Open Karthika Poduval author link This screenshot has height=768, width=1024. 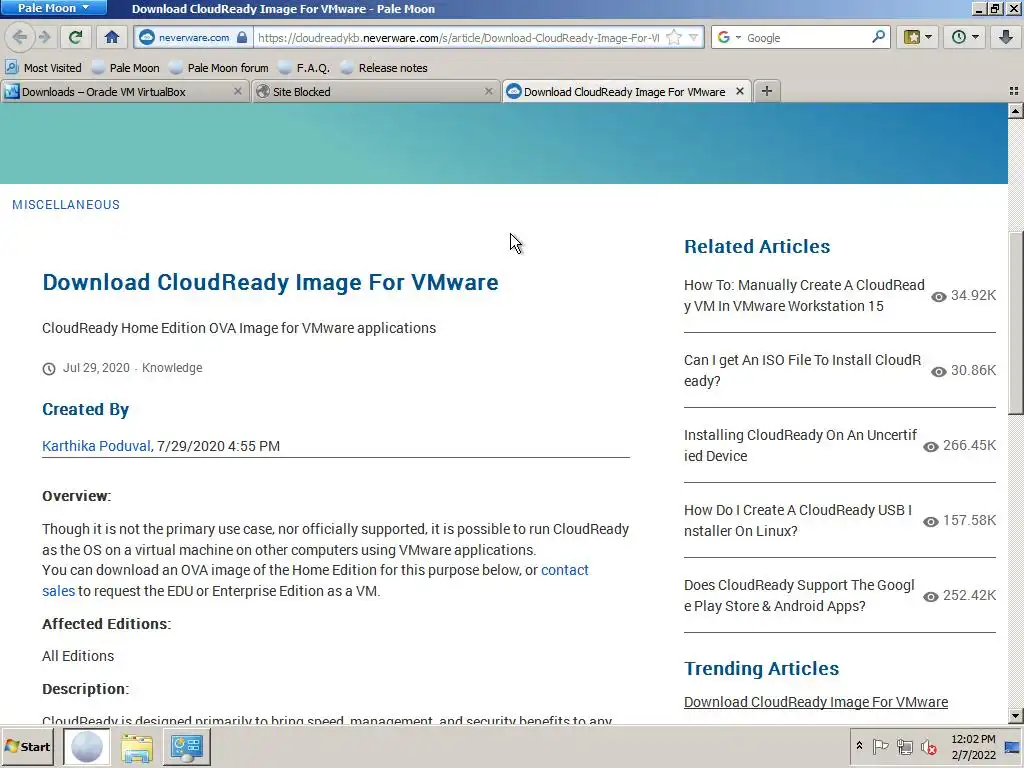96,446
